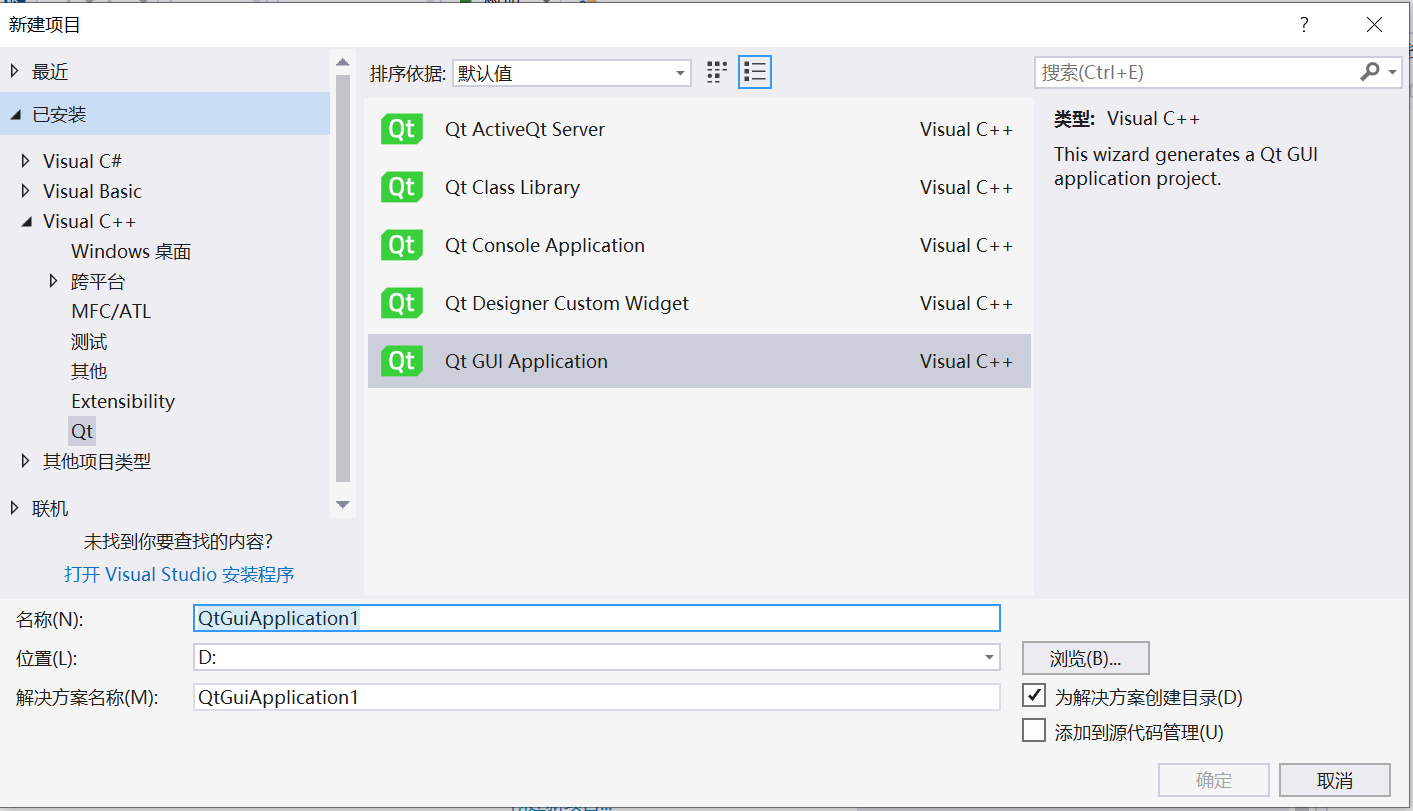Open the dialog help with the question mark
This screenshot has width=1413, height=811.
[1303, 24]
